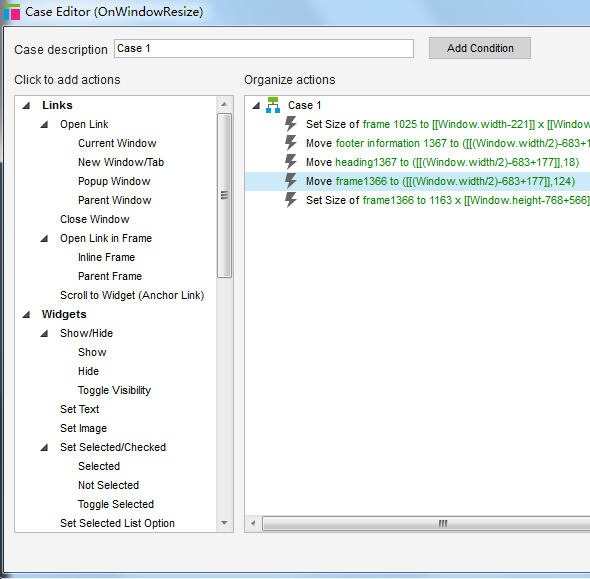
Task: Focus the Case description text field
Action: [x=264, y=49]
